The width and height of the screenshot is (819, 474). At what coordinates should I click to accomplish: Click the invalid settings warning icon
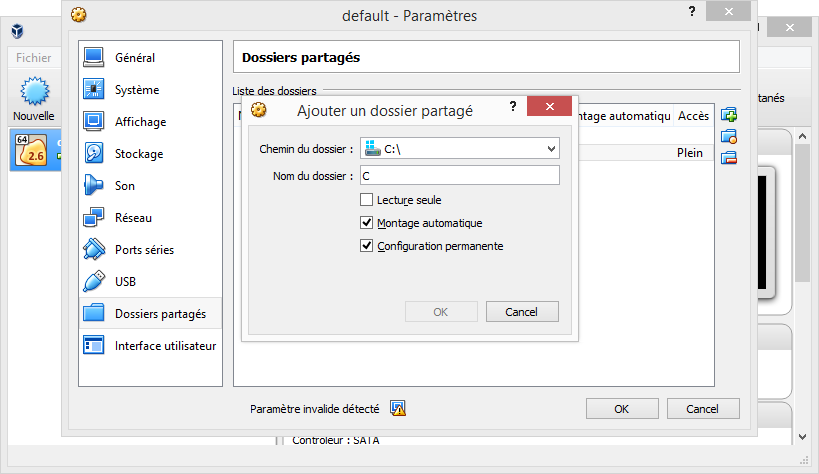[x=398, y=408]
